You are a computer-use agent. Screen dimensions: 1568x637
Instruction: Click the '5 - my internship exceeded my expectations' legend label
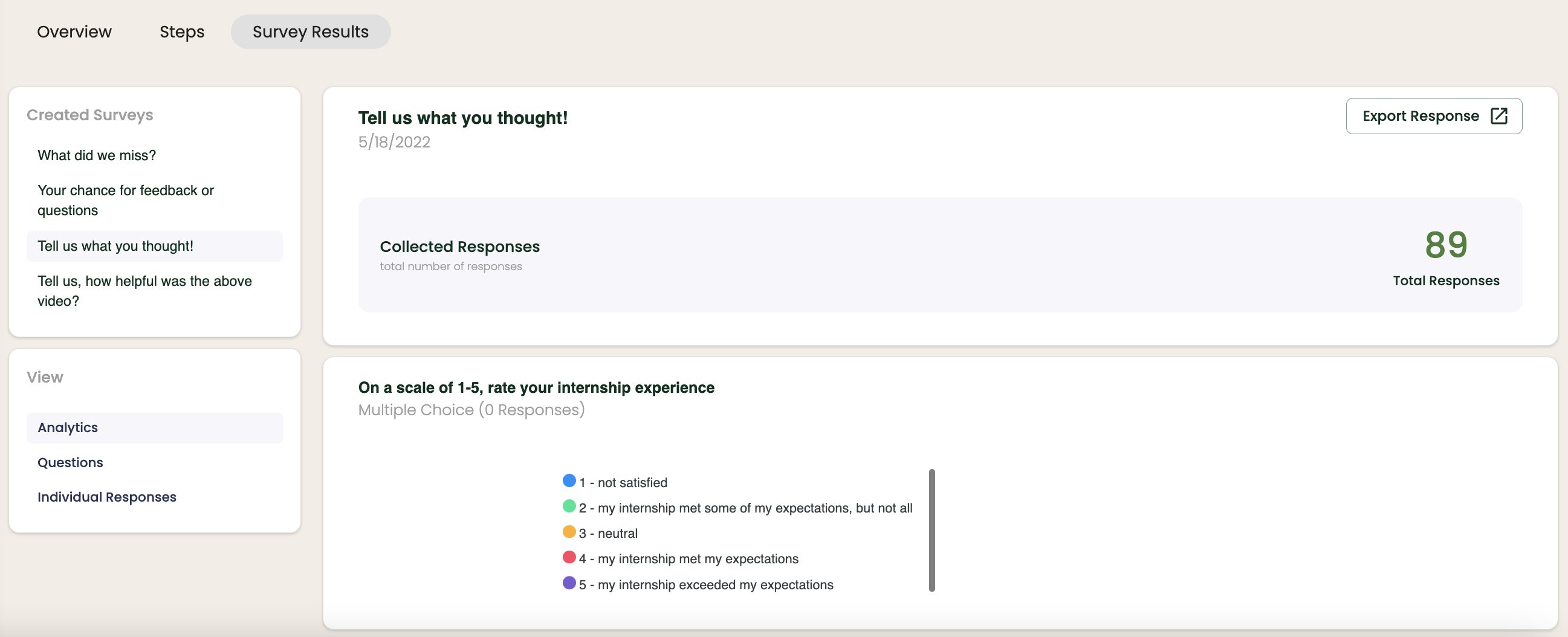click(x=706, y=584)
